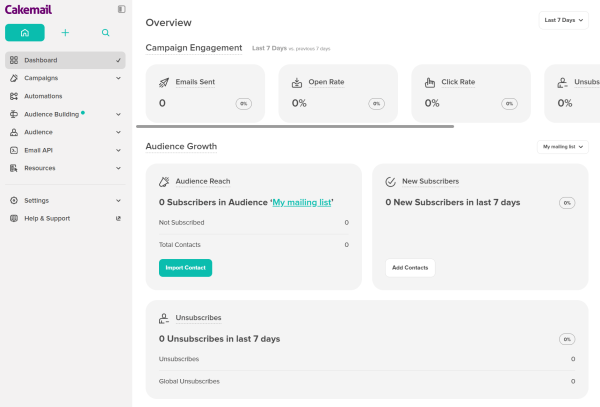Screen dimensions: 600x407
Task: Click the Audience Building icon
Action: click(x=14, y=114)
